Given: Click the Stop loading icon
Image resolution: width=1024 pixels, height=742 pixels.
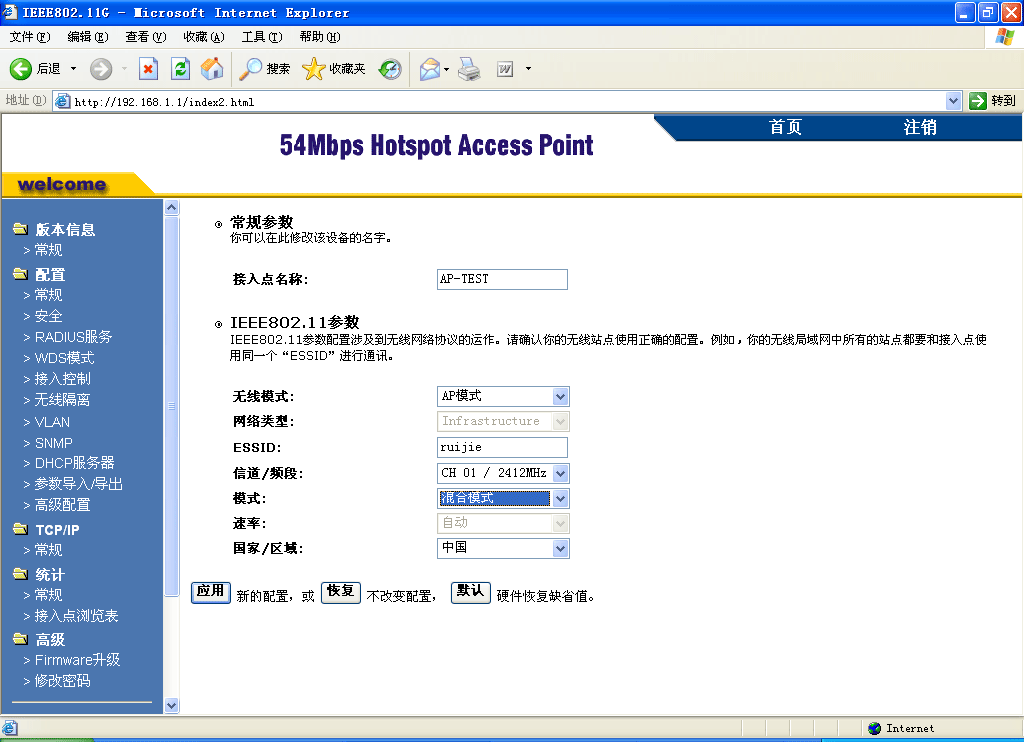Looking at the screenshot, I should [x=148, y=69].
